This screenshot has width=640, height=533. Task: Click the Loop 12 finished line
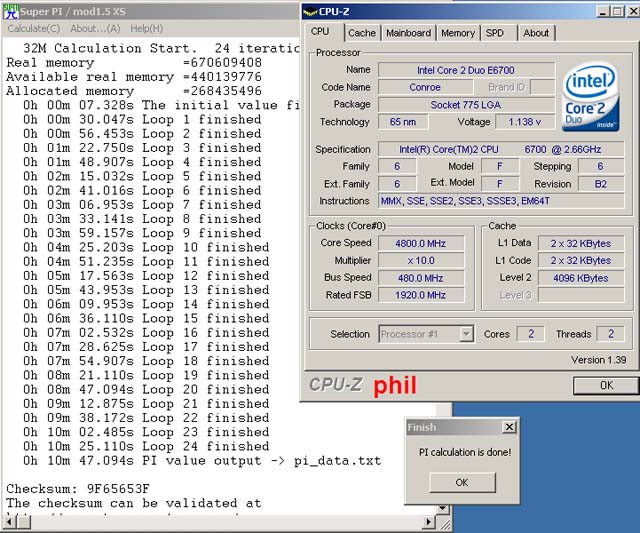[146, 276]
